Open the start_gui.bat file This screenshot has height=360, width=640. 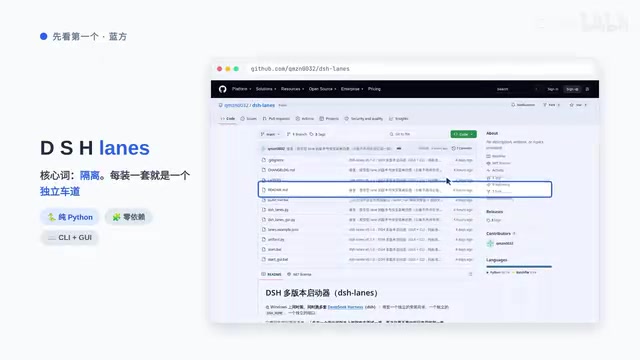(x=278, y=260)
